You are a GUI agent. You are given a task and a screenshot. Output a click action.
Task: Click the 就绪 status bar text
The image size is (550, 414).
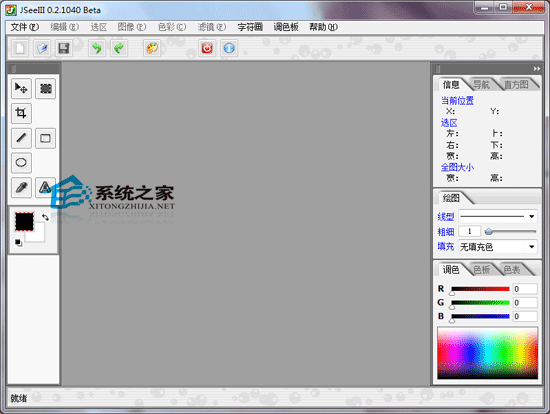pyautogui.click(x=19, y=398)
